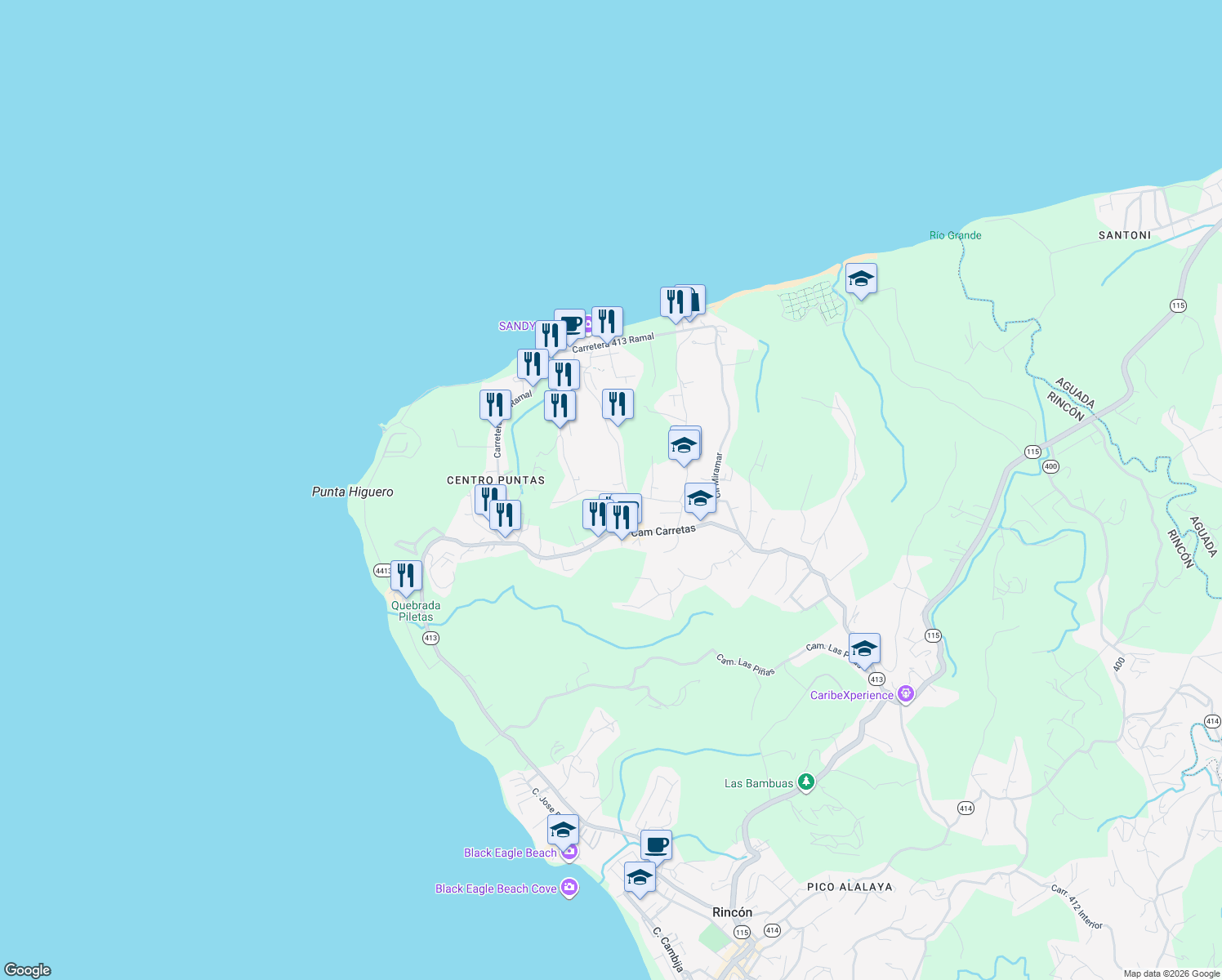This screenshot has height=980, width=1222.
Task: Open the camera marker at Black Eagle Beach Cove
Action: click(x=570, y=885)
